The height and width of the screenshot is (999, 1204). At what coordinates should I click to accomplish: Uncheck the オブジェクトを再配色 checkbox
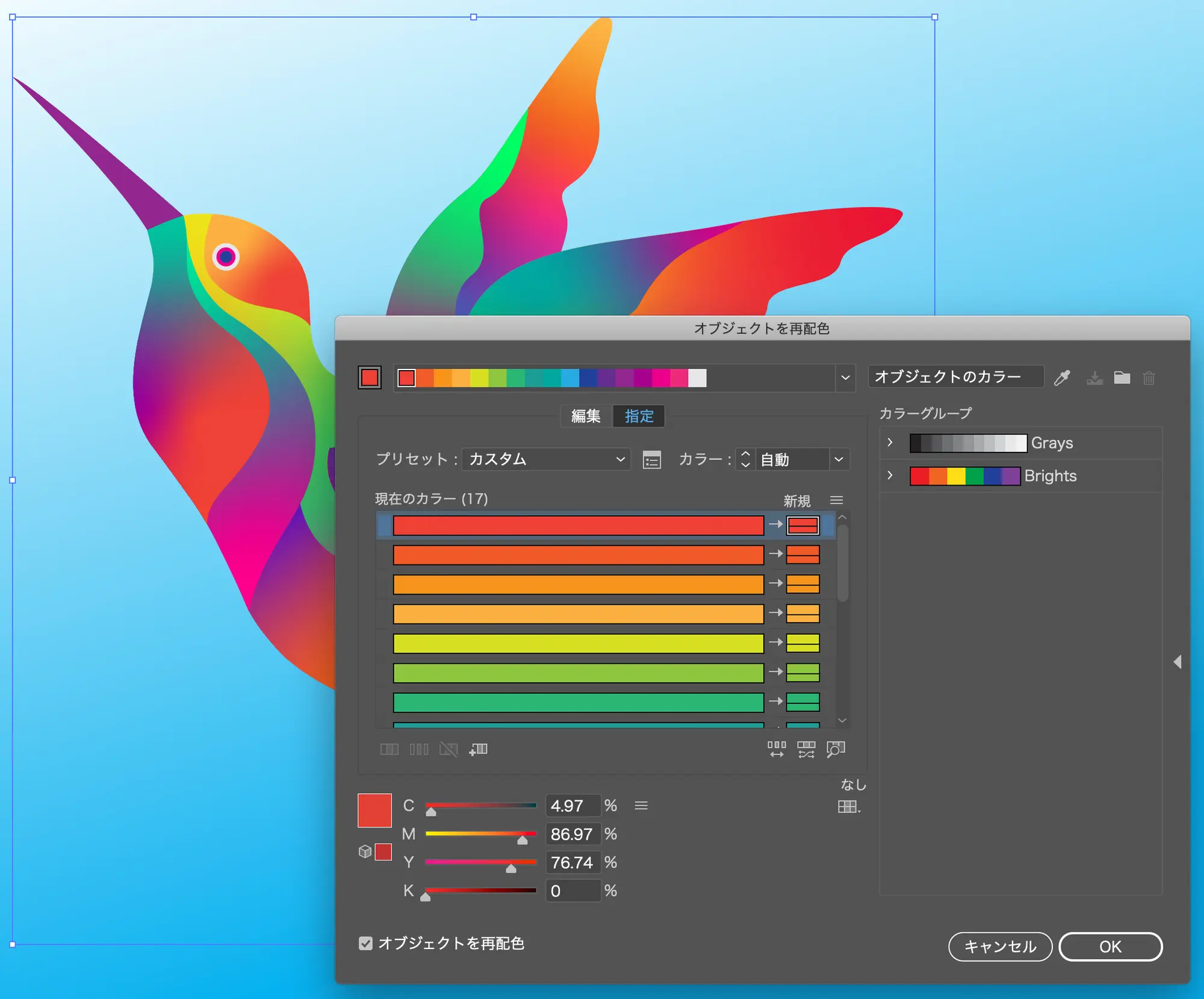click(x=365, y=944)
